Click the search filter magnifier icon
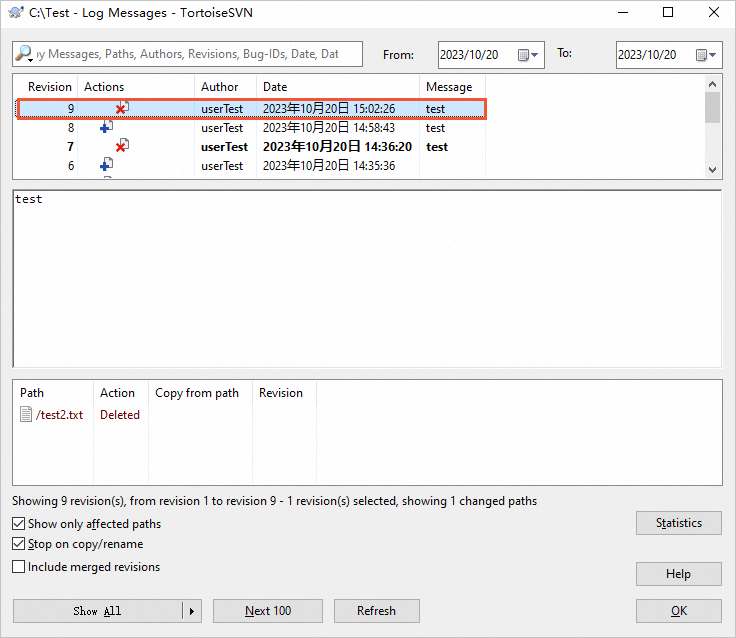Viewport: 736px width, 638px height. click(23, 54)
